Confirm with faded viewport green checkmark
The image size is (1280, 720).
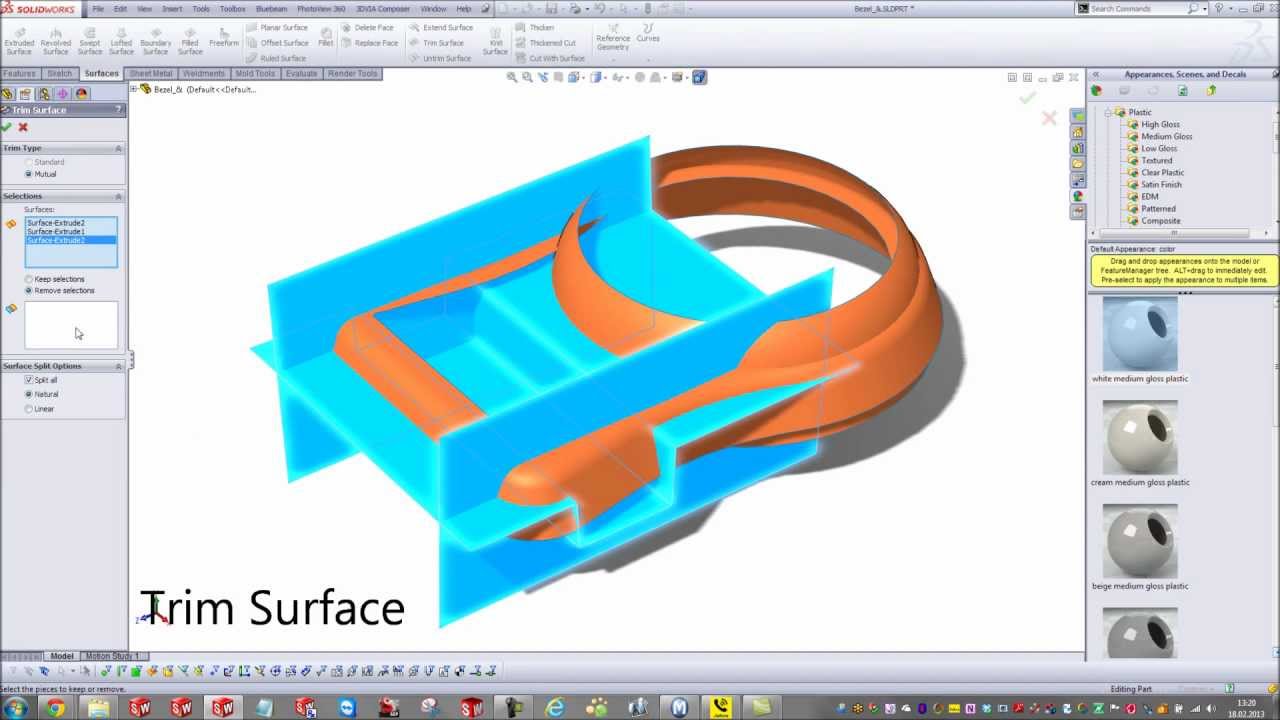pyautogui.click(x=1027, y=98)
